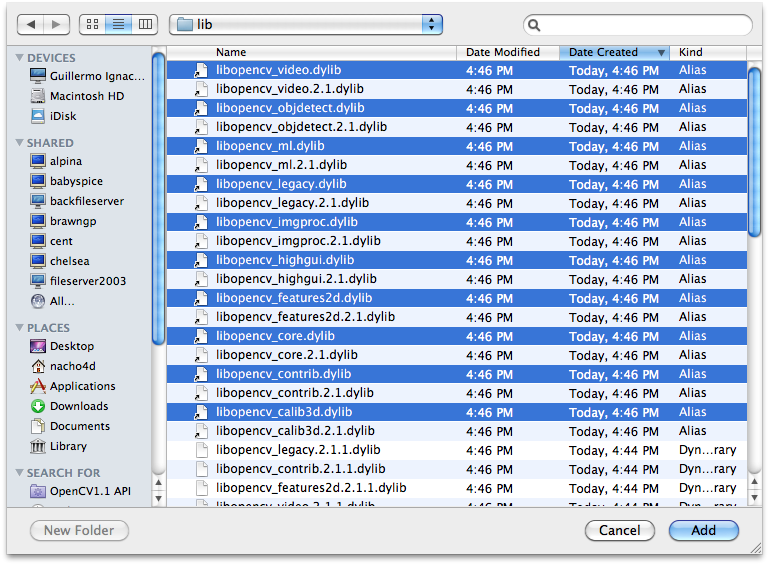Image resolution: width=769 pixels, height=565 pixels.
Task: Collapse the DEVICES section
Action: click(x=20, y=57)
